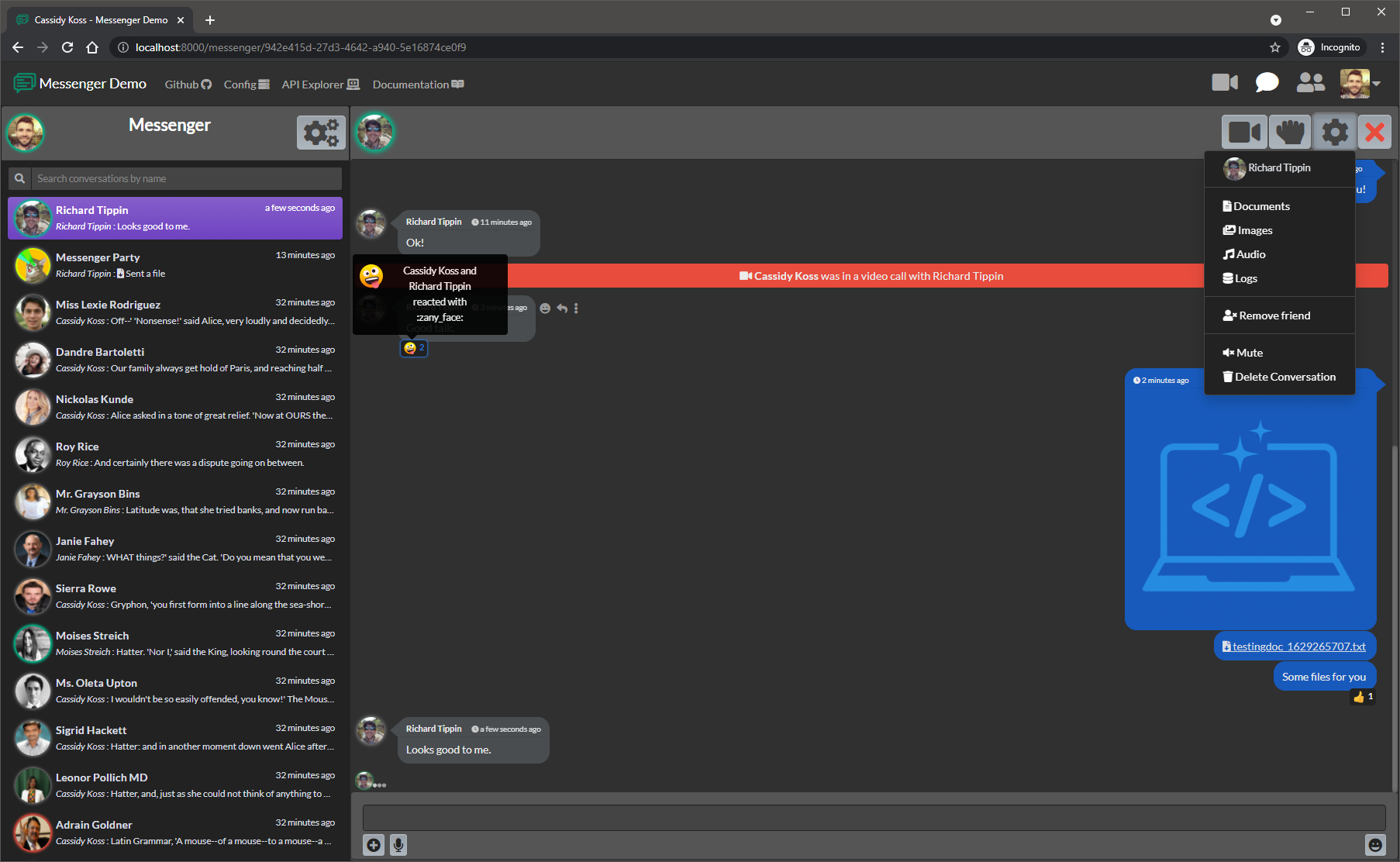1400x862 pixels.
Task: Record an audio message with microphone
Action: click(x=398, y=845)
